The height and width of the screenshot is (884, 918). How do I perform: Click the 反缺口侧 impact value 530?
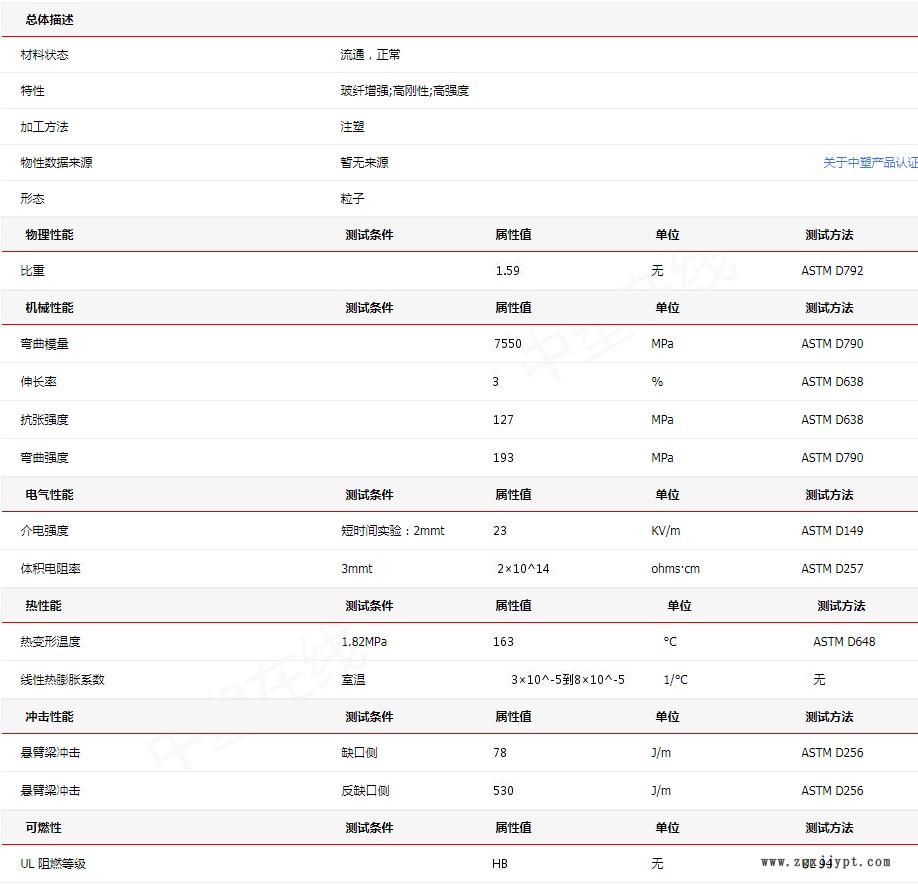(503, 791)
